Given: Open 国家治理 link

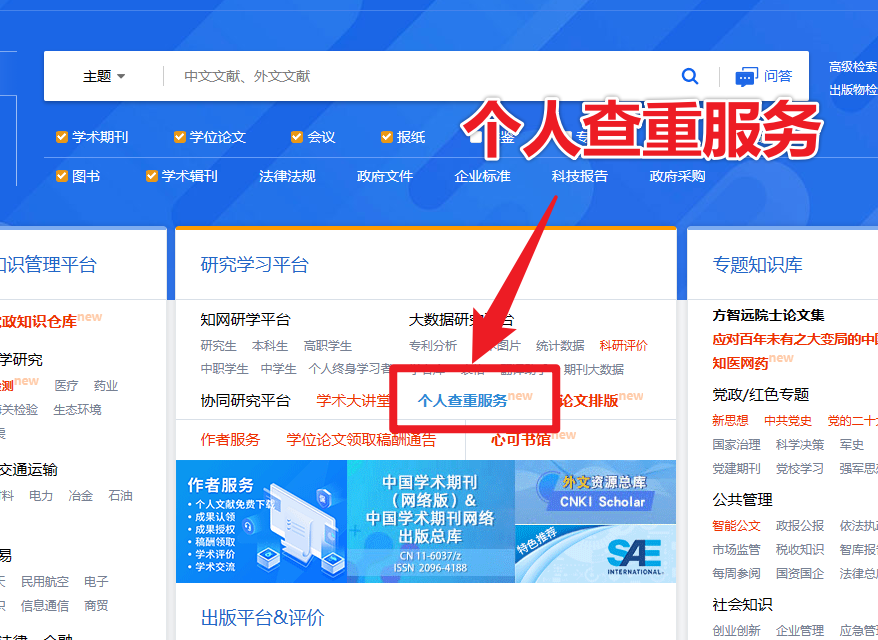Looking at the screenshot, I should coord(736,445).
